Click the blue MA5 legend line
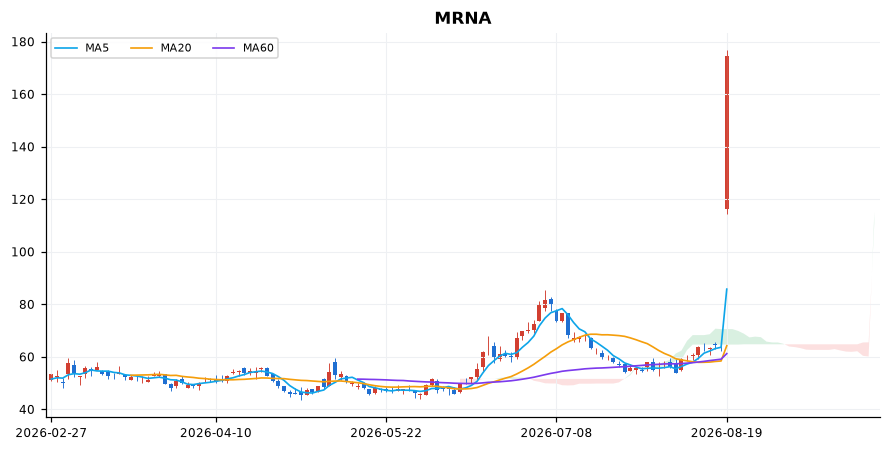The height and width of the screenshot is (451, 891). (x=65, y=48)
